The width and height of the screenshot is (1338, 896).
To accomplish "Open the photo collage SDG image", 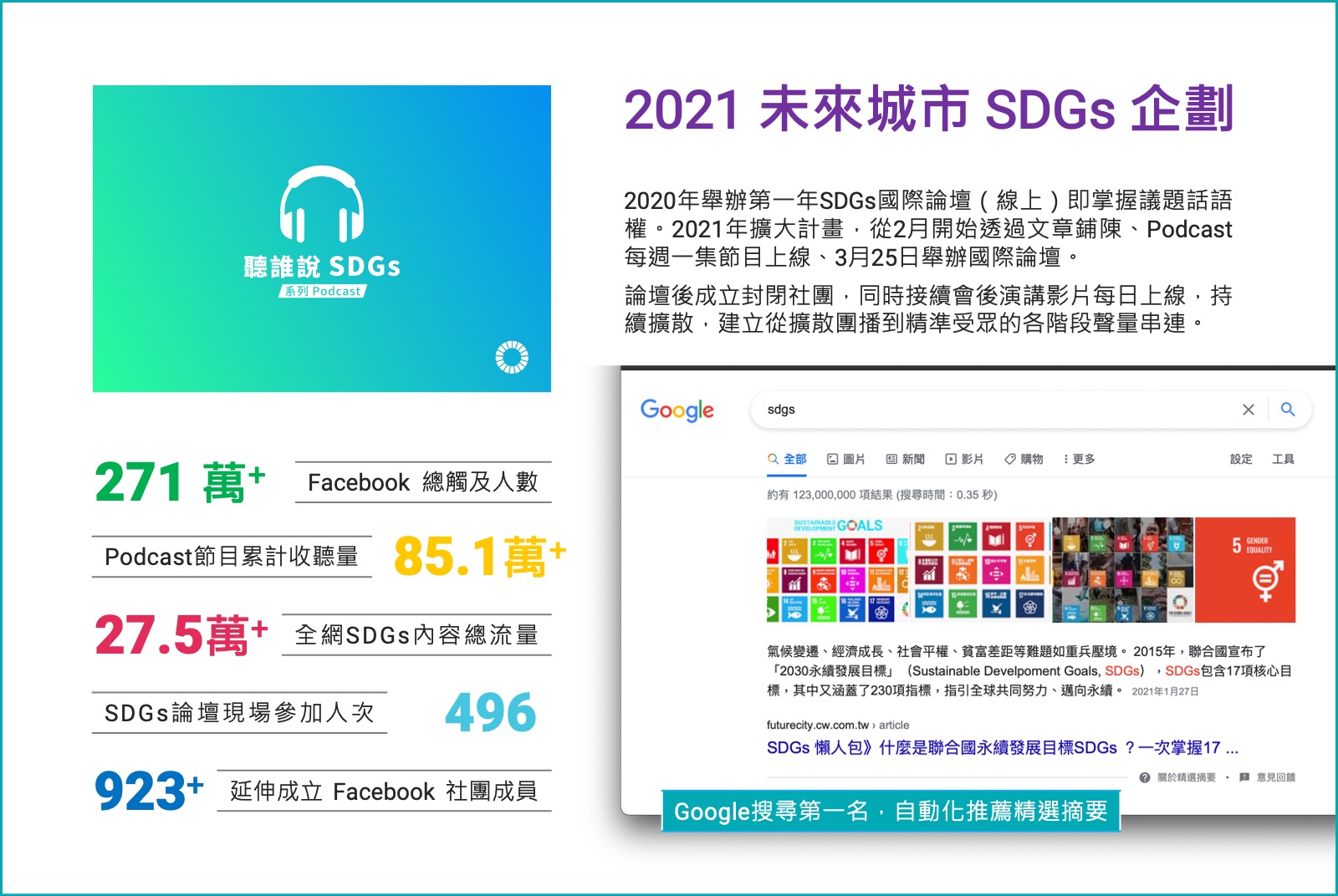I will point(1122,570).
